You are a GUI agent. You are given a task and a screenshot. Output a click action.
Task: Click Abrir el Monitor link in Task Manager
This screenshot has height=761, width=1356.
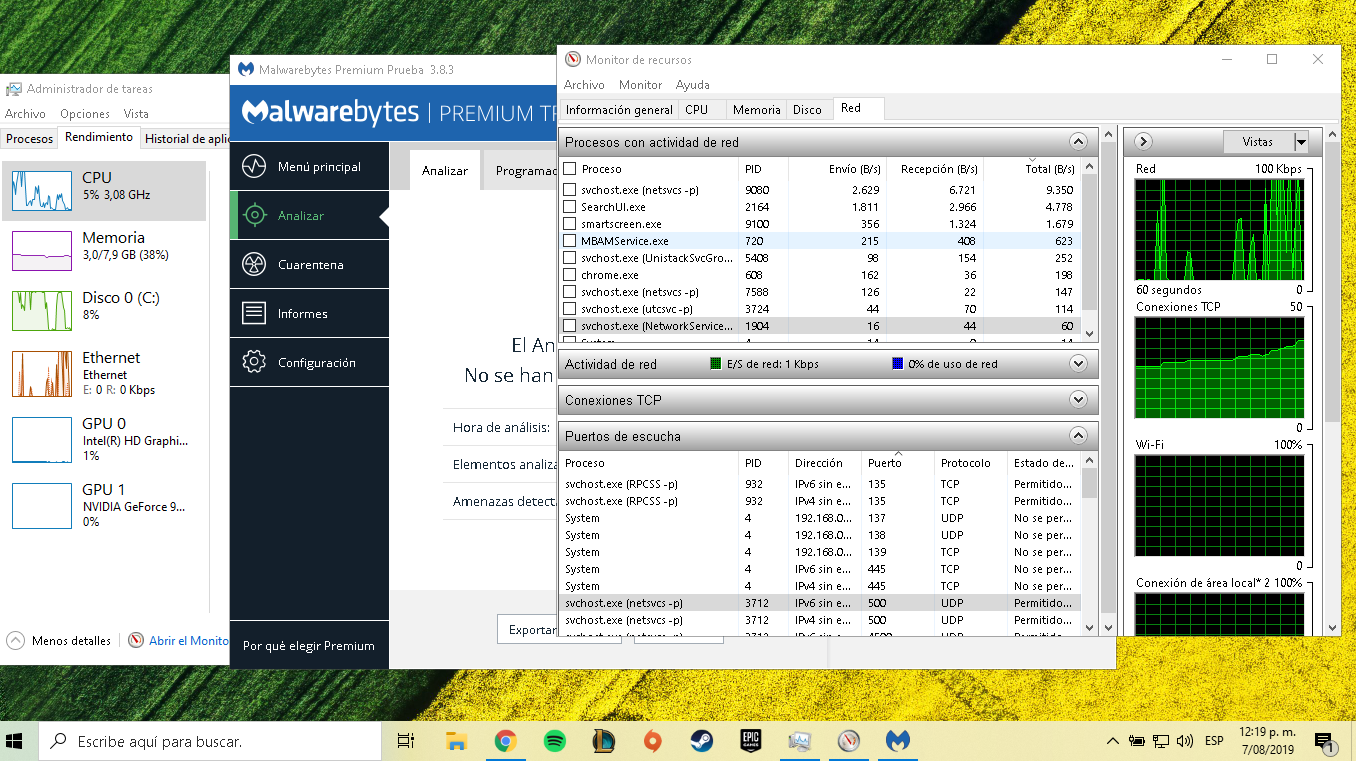[x=181, y=641]
